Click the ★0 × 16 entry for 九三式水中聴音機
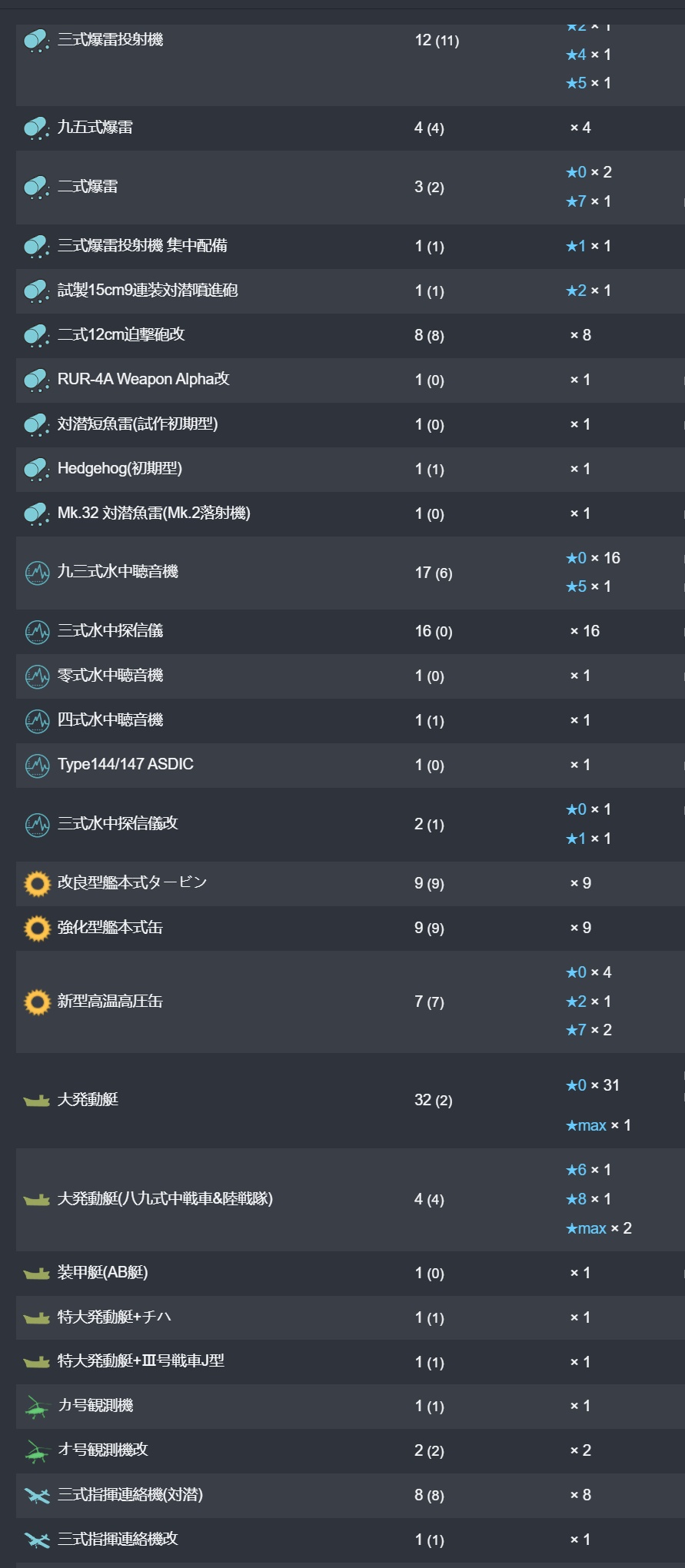Image resolution: width=685 pixels, height=1568 pixels. click(x=593, y=558)
